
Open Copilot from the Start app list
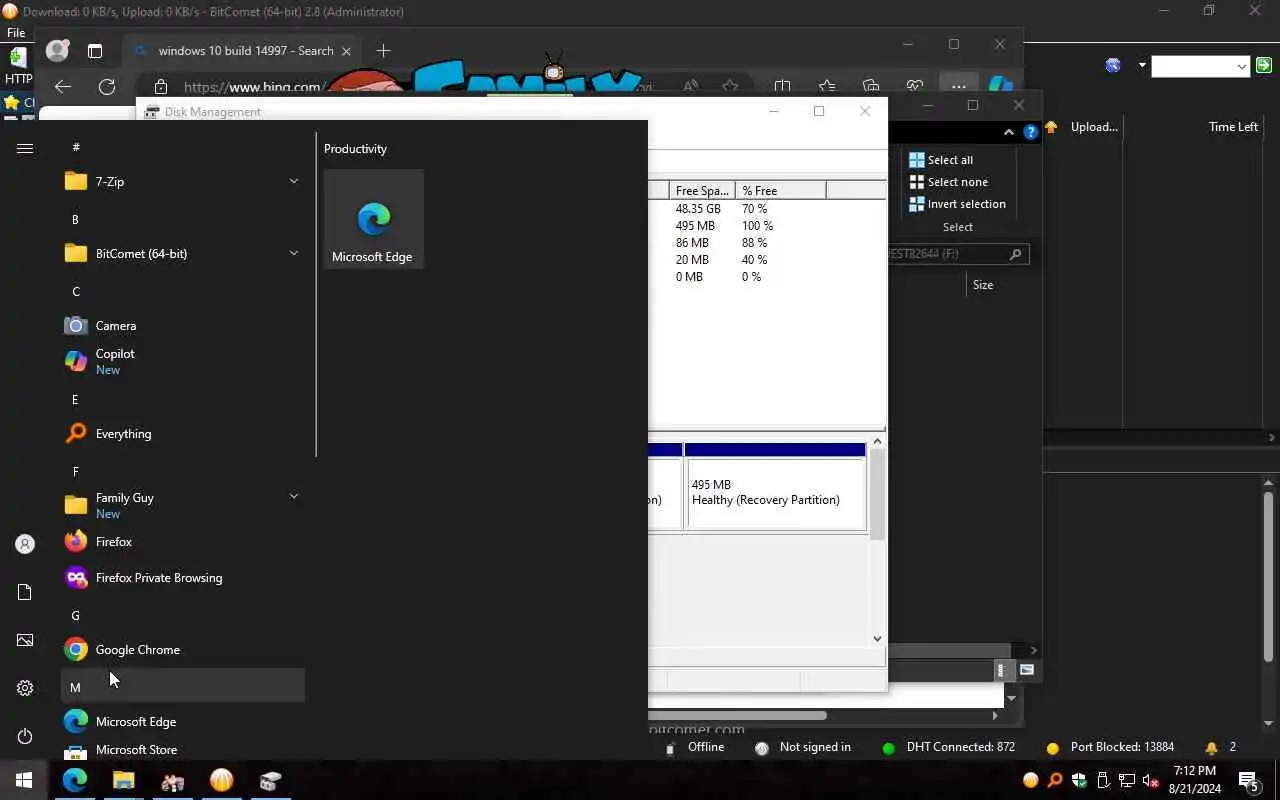[x=183, y=361]
